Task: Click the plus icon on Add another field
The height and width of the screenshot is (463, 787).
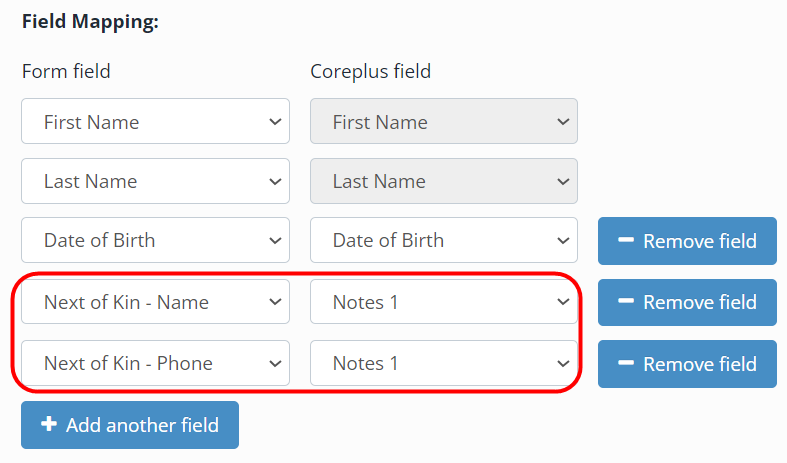Action: (49, 424)
